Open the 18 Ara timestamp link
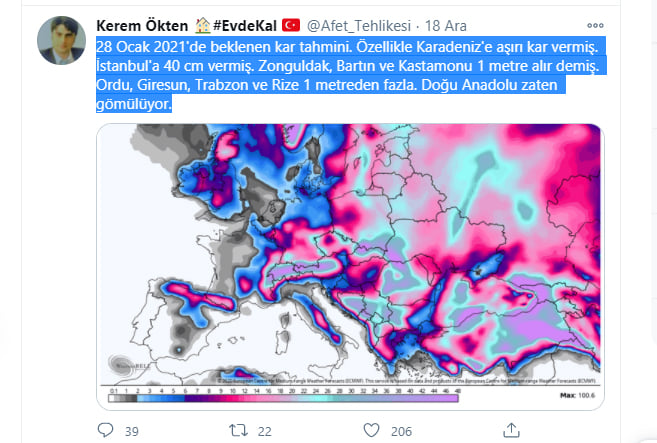 coord(446,26)
